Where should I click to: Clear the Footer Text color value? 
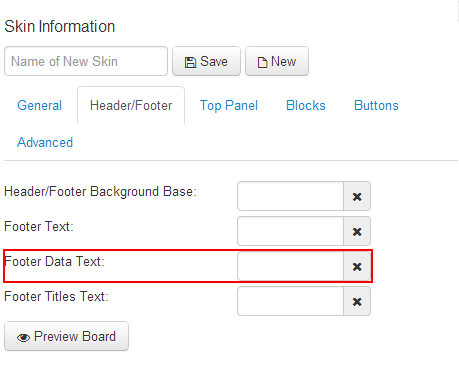[x=357, y=231]
